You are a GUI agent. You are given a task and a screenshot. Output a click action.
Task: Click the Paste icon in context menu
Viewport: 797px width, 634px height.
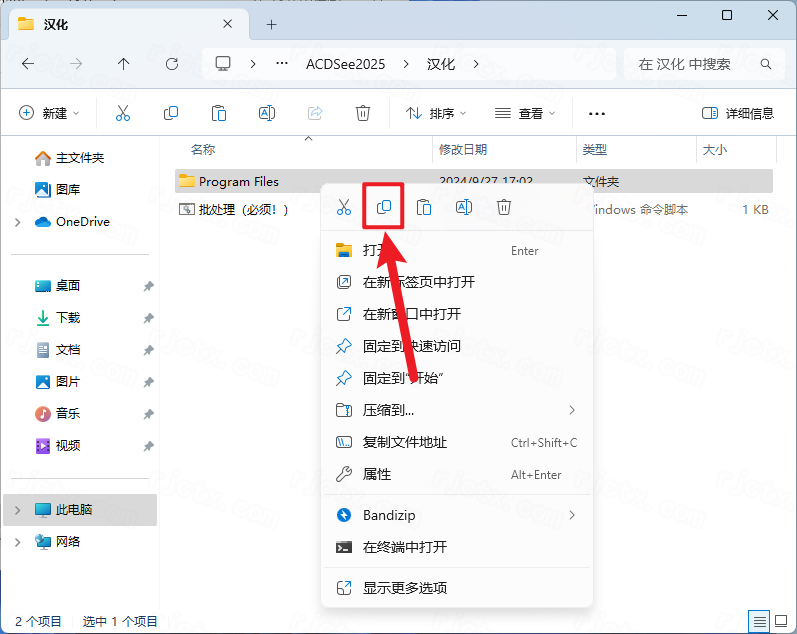(x=424, y=207)
